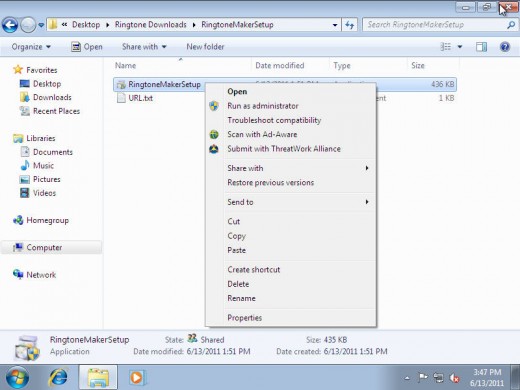Image resolution: width=520 pixels, height=390 pixels.
Task: Show the preview pane
Action: (481, 47)
